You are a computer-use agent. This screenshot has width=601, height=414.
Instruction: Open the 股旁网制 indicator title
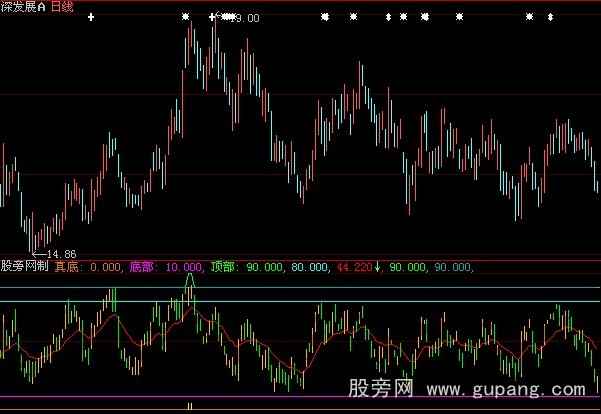point(25,268)
